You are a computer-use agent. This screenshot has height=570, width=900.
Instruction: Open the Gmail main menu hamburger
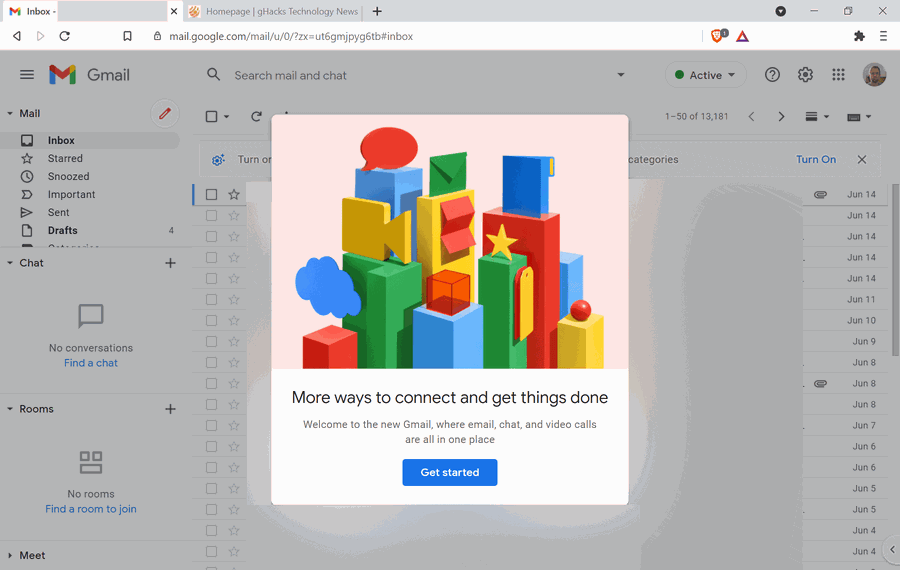[x=27, y=75]
